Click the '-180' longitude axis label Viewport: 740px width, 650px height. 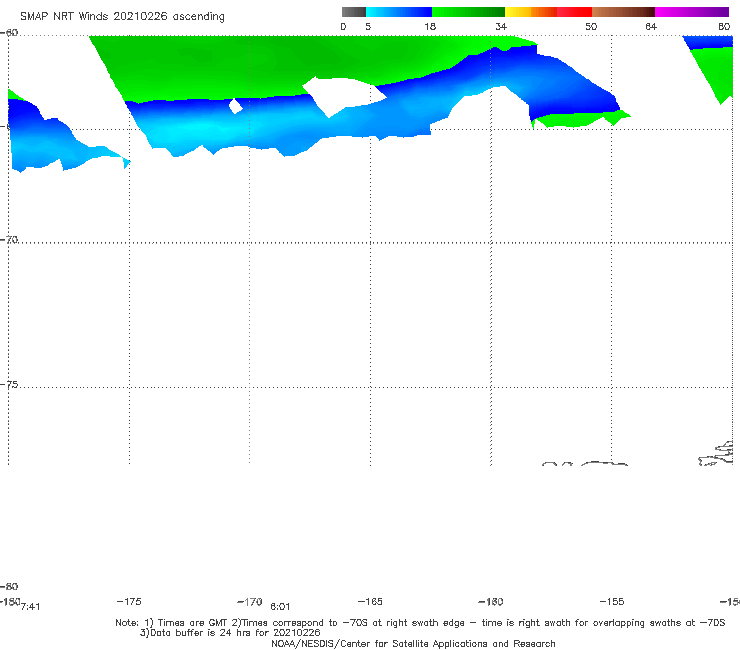pos(10,602)
